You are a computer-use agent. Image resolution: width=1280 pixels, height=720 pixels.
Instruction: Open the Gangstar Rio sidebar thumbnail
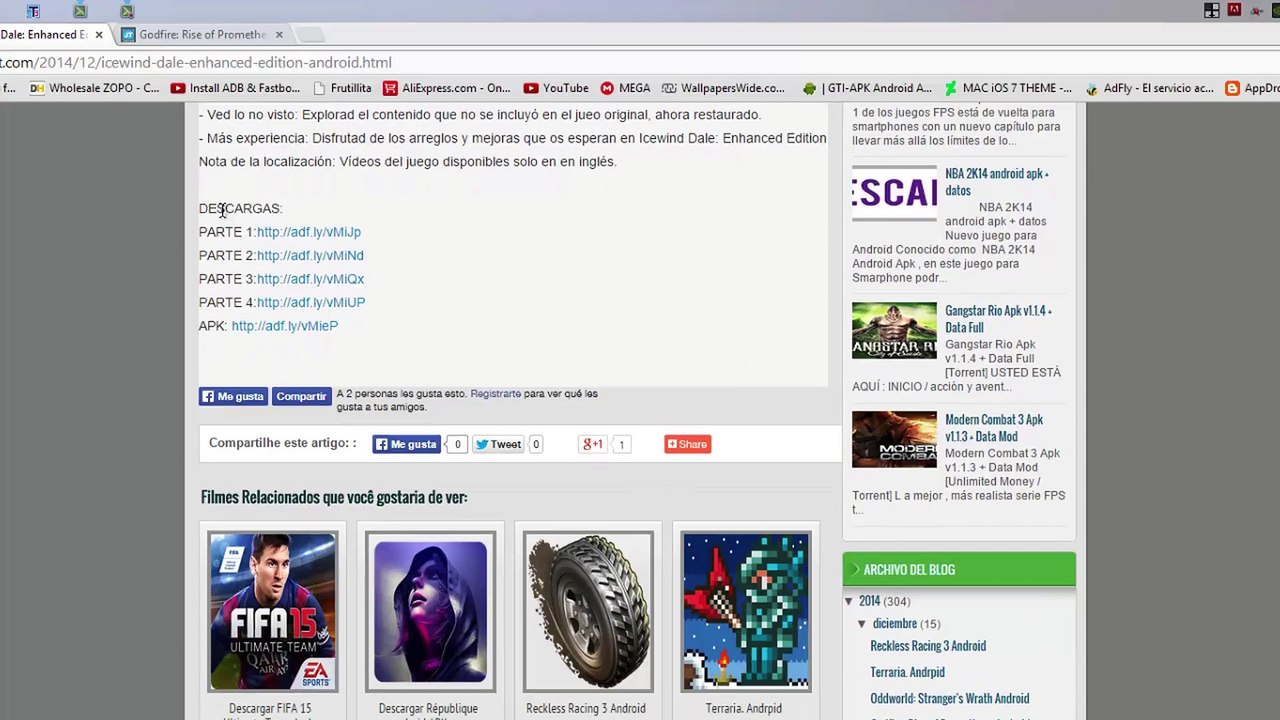(x=894, y=331)
